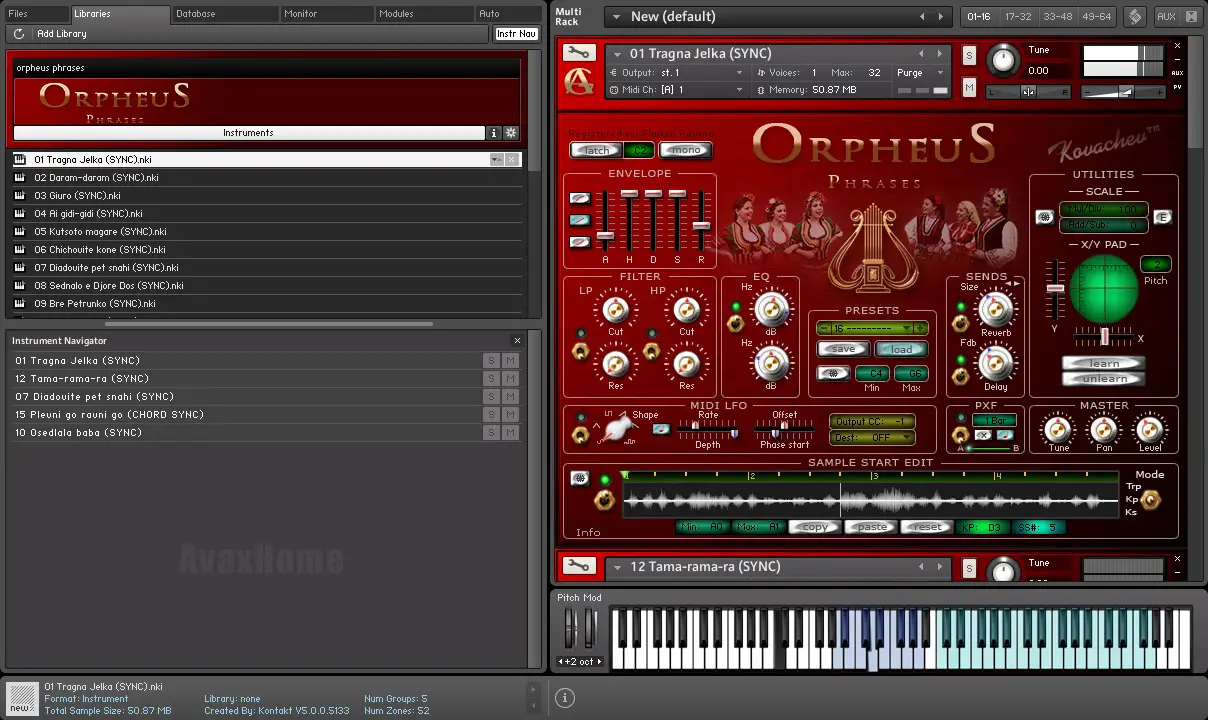Mute the 01 Tragna Jelka instrument in rack
The image size is (1208, 720).
click(x=969, y=88)
